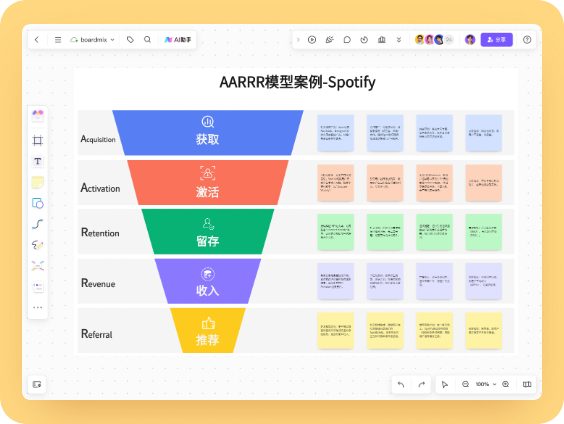Select last green sticky in Retention row
Viewport: 564px width, 424px height.
pos(484,232)
